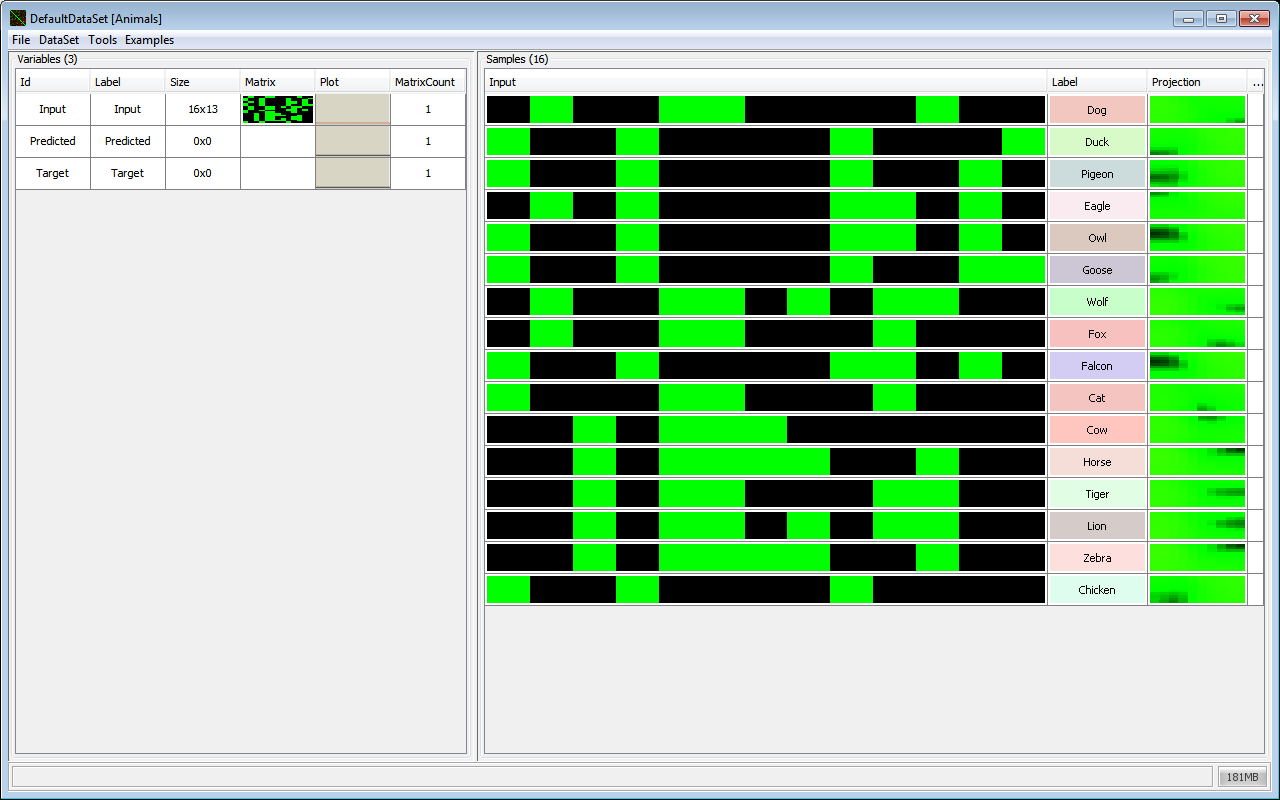
Task: Click the application icon in the title bar
Action: coord(15,18)
